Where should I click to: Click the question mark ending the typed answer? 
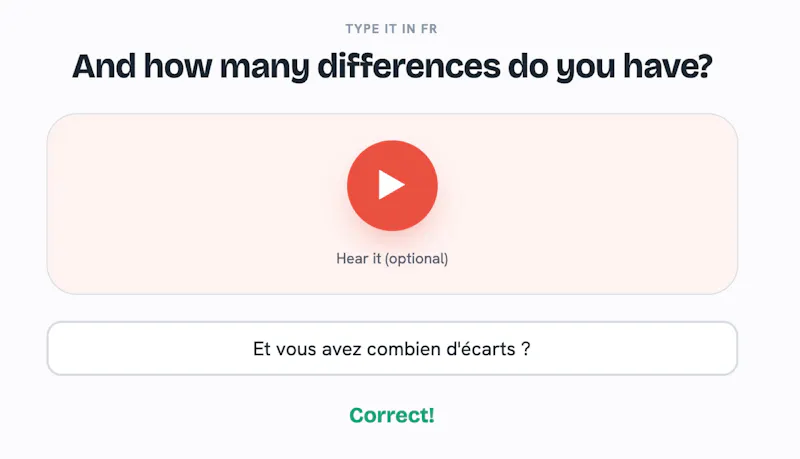point(526,349)
